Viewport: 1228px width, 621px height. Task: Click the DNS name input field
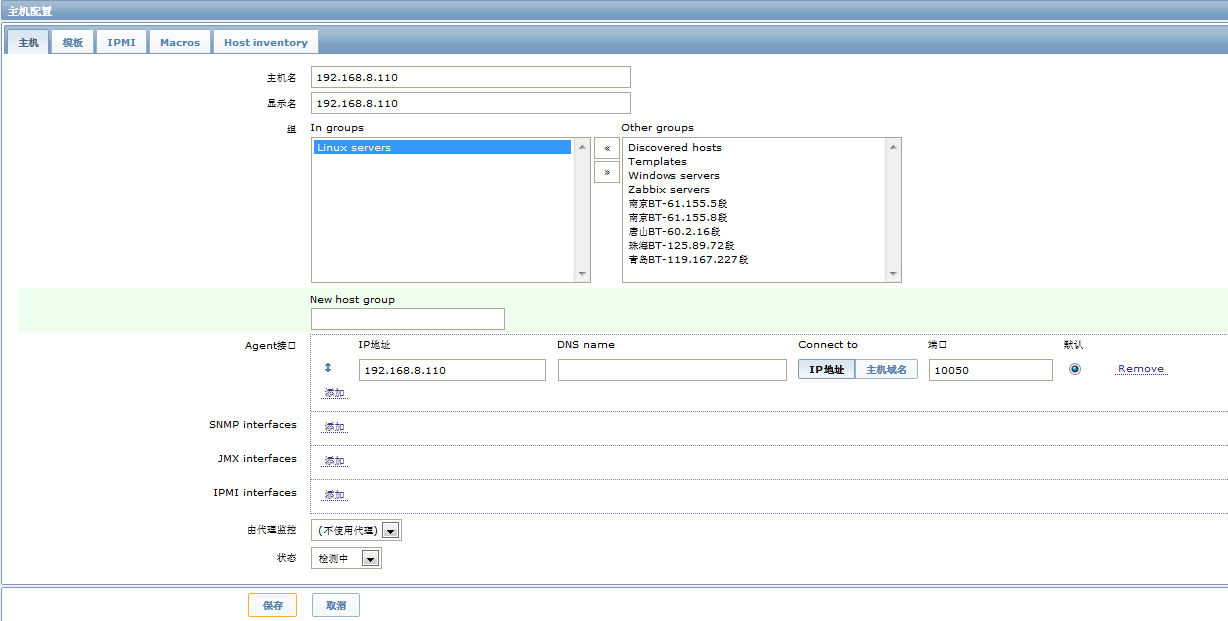pyautogui.click(x=672, y=370)
